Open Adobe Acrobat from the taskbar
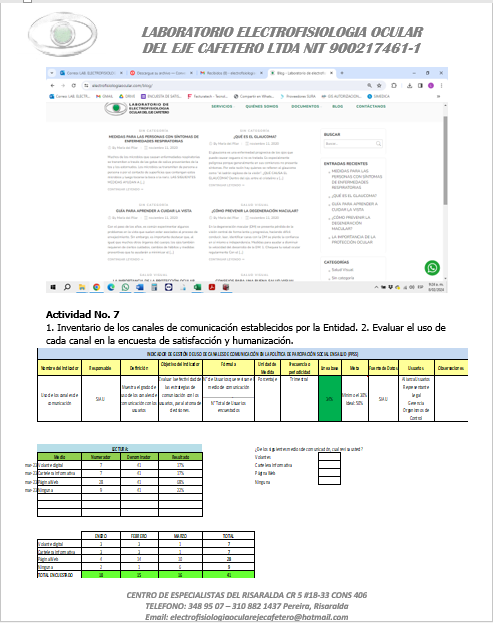Image resolution: width=493 pixels, height=623 pixels. pyautogui.click(x=212, y=287)
